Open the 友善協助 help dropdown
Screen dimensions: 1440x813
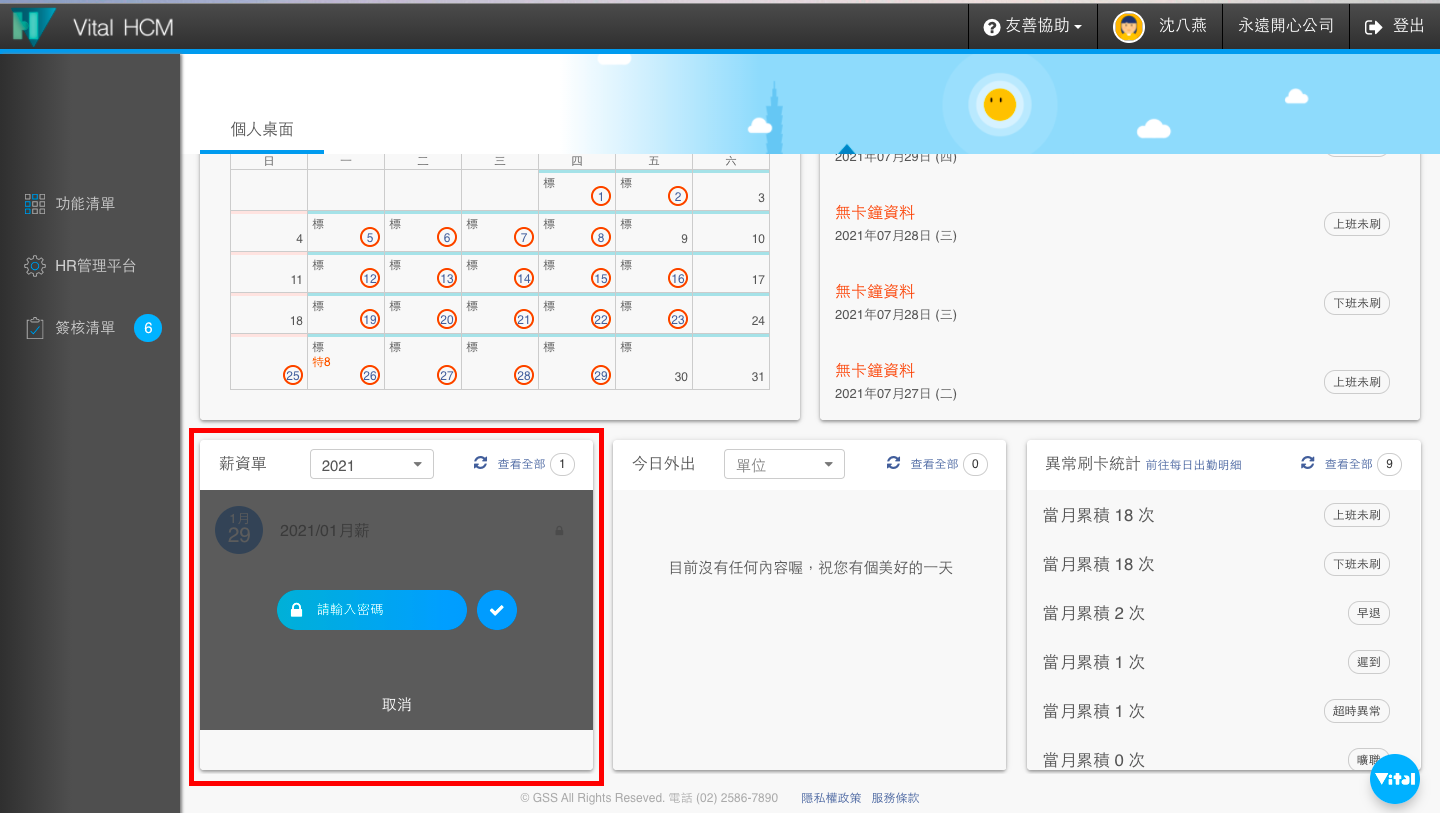(1033, 27)
